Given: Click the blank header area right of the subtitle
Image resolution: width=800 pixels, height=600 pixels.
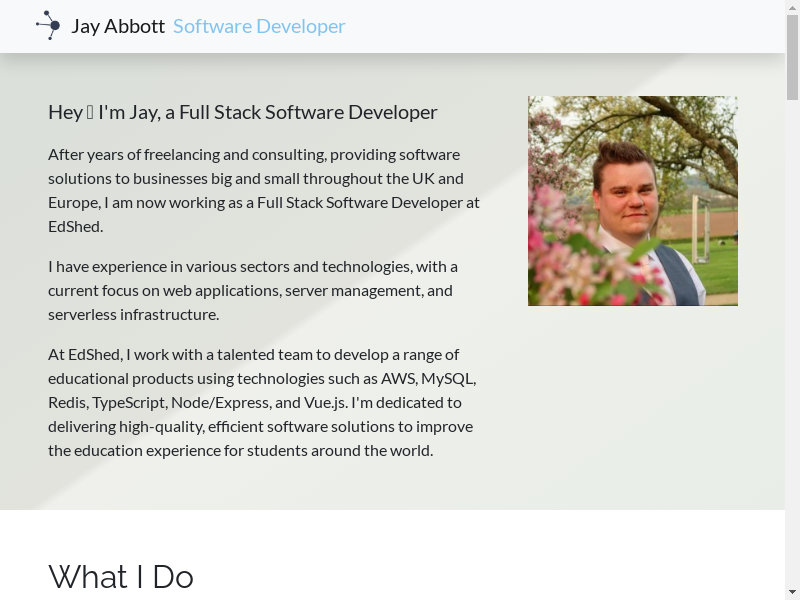Looking at the screenshot, I should click(560, 26).
